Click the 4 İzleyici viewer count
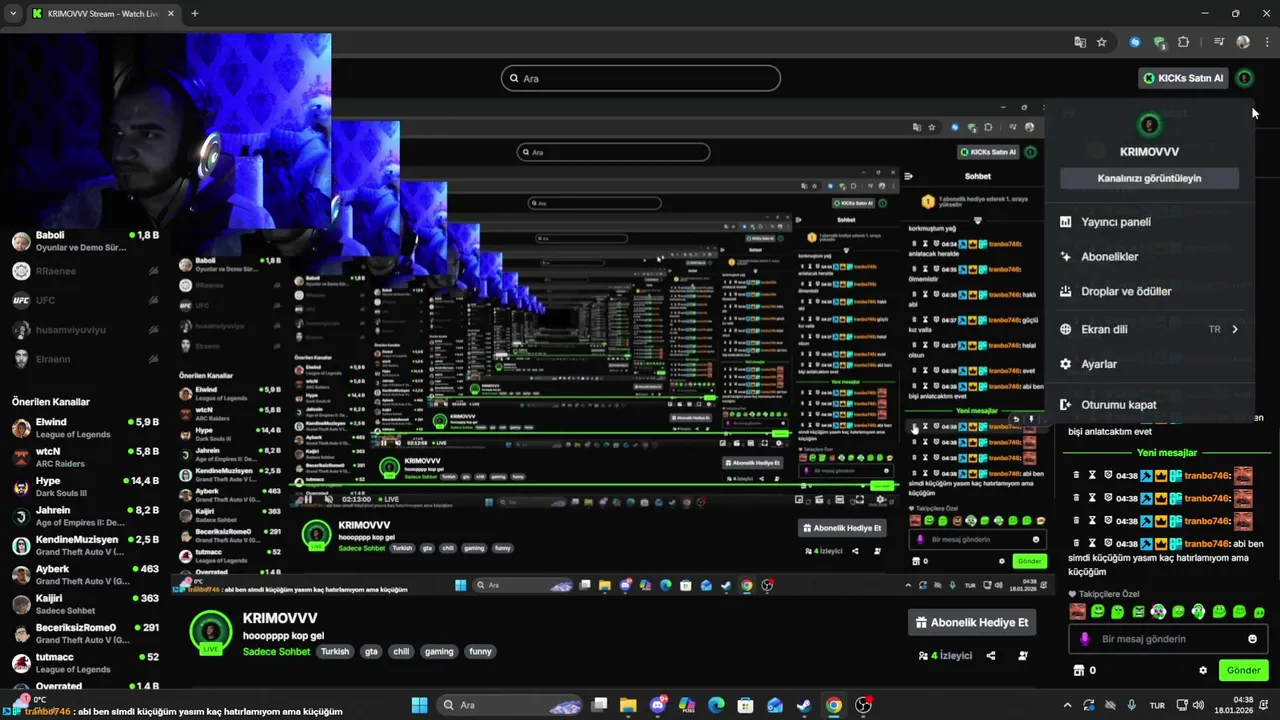Screen dimensions: 1280x720 (x=945, y=656)
